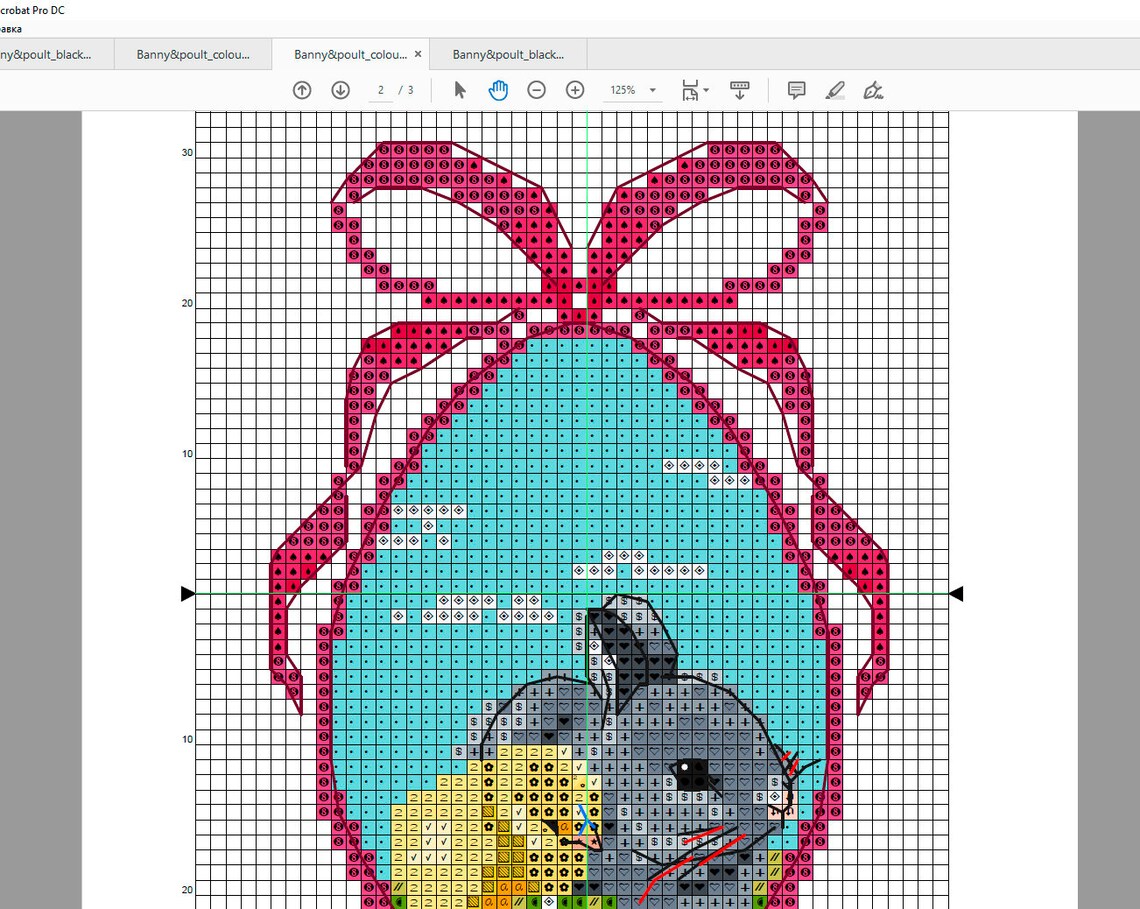Click into the page number input field
Screen dimensions: 1140x909
pos(381,89)
